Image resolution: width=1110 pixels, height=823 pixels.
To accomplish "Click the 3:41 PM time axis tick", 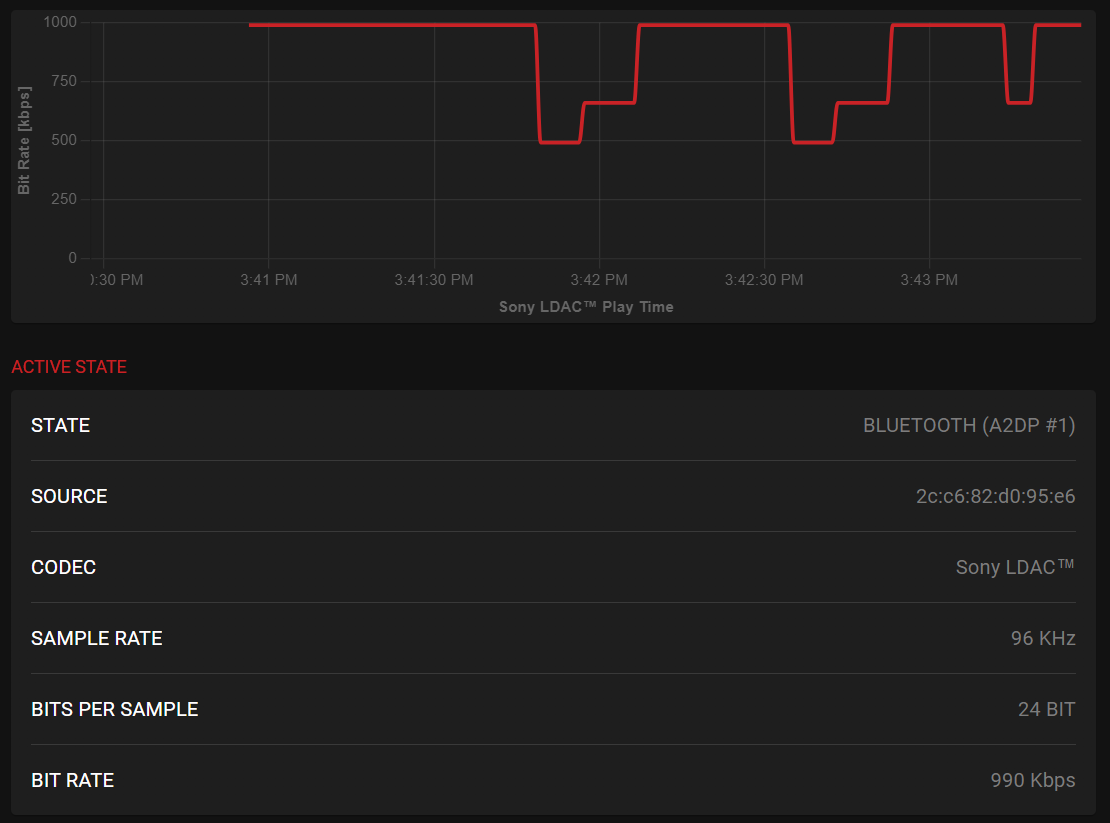I will tap(269, 280).
